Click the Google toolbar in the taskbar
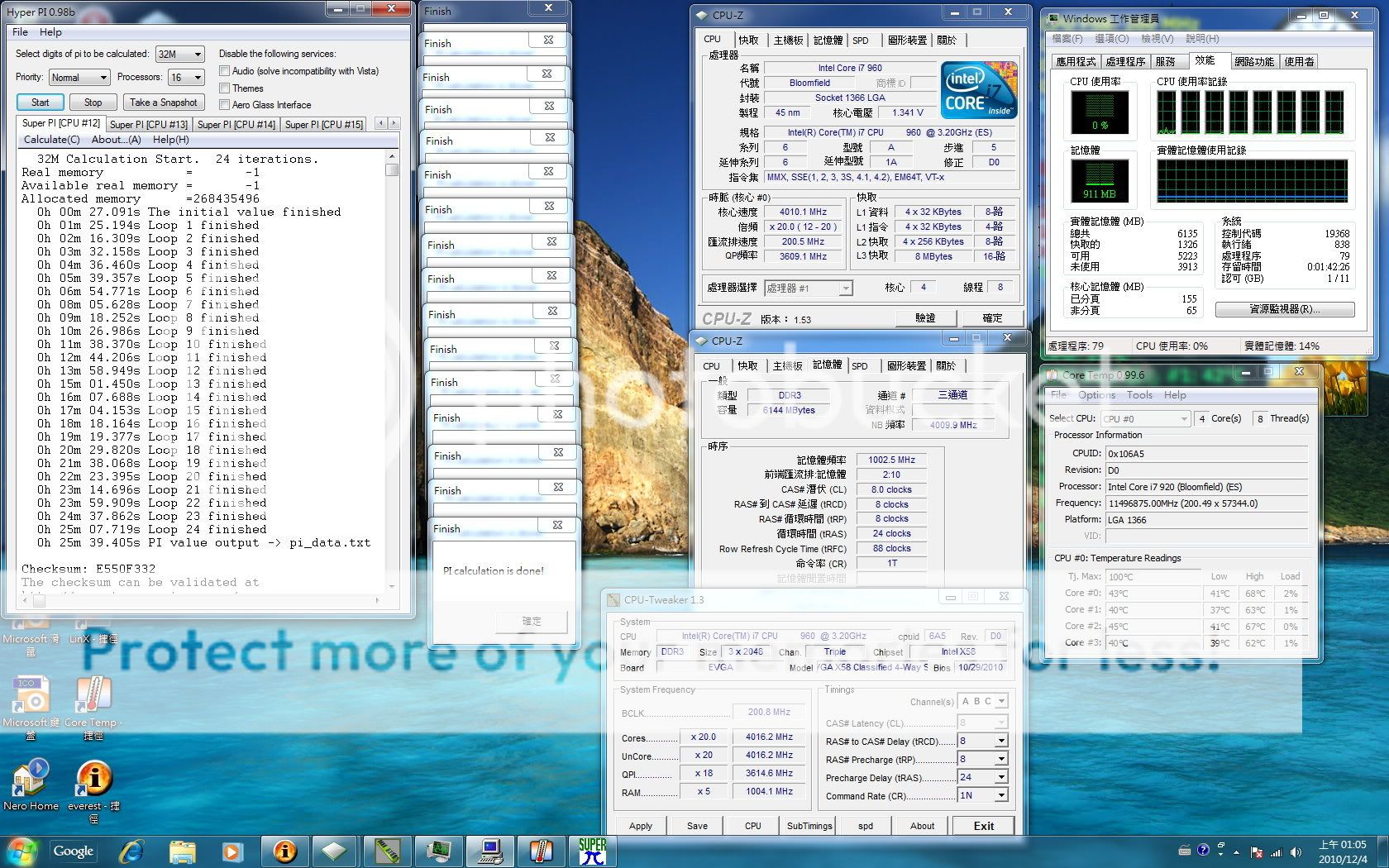The image size is (1389, 868). [x=74, y=851]
